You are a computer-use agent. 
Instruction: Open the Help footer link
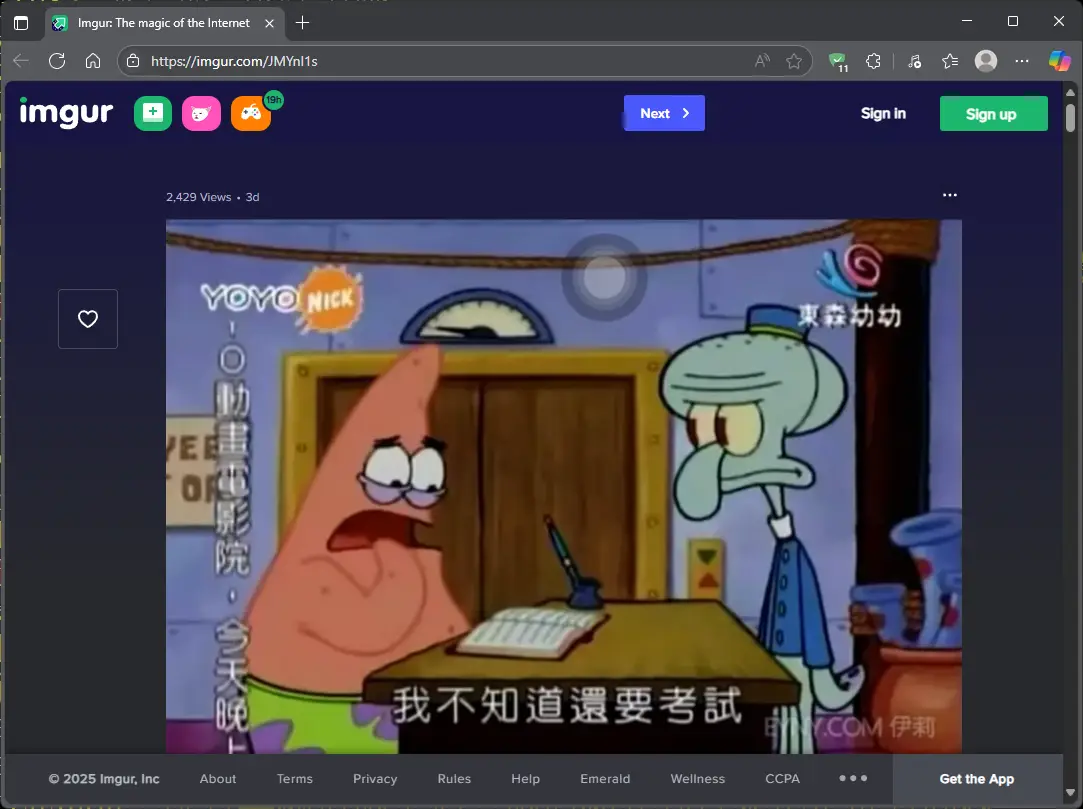click(x=525, y=779)
